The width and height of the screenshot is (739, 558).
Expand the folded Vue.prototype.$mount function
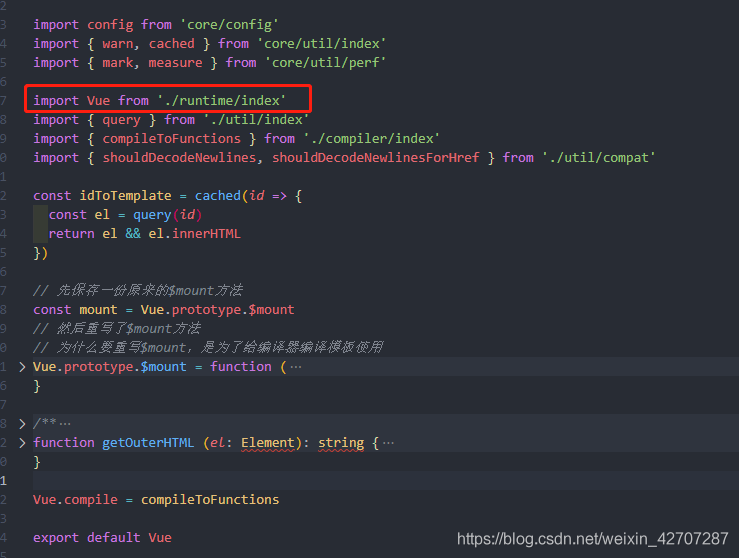coord(22,367)
